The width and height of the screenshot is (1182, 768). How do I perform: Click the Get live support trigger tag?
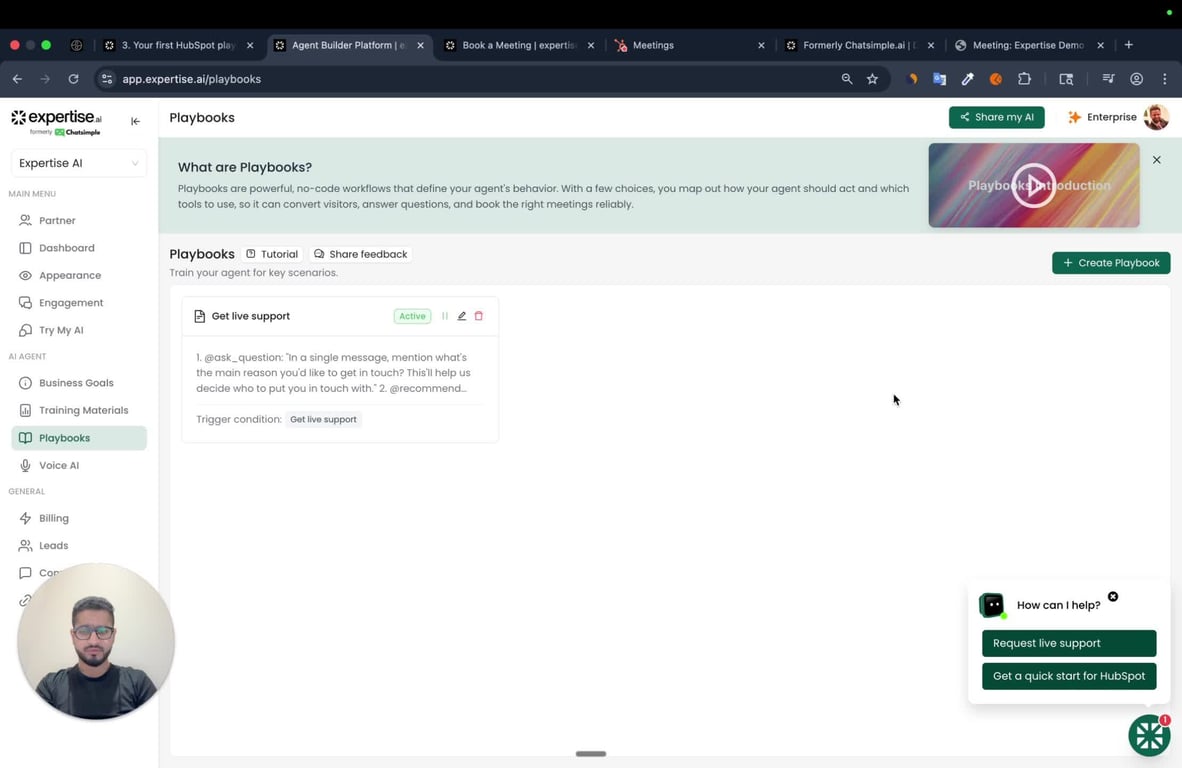pyautogui.click(x=323, y=419)
